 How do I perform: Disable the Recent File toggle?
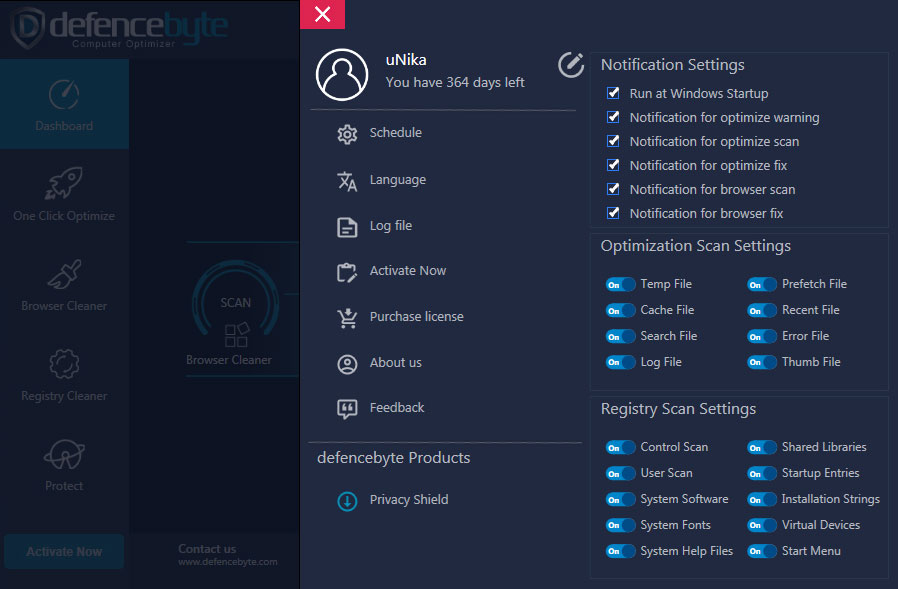(x=762, y=310)
